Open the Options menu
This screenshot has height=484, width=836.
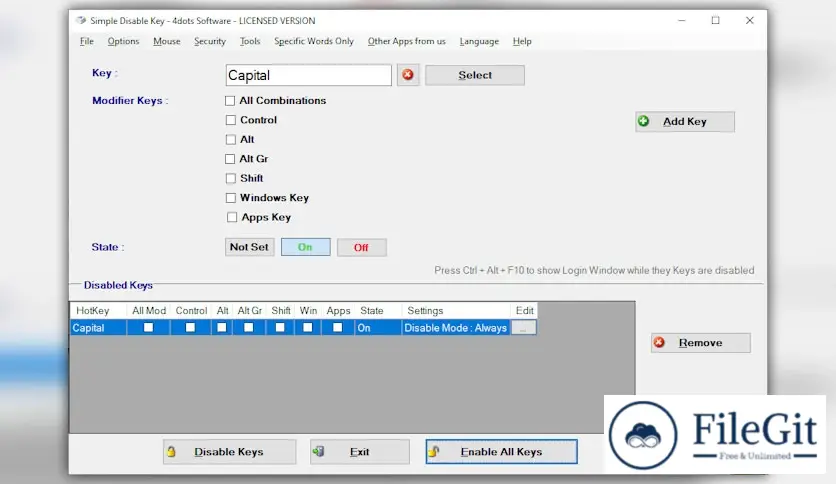[123, 41]
